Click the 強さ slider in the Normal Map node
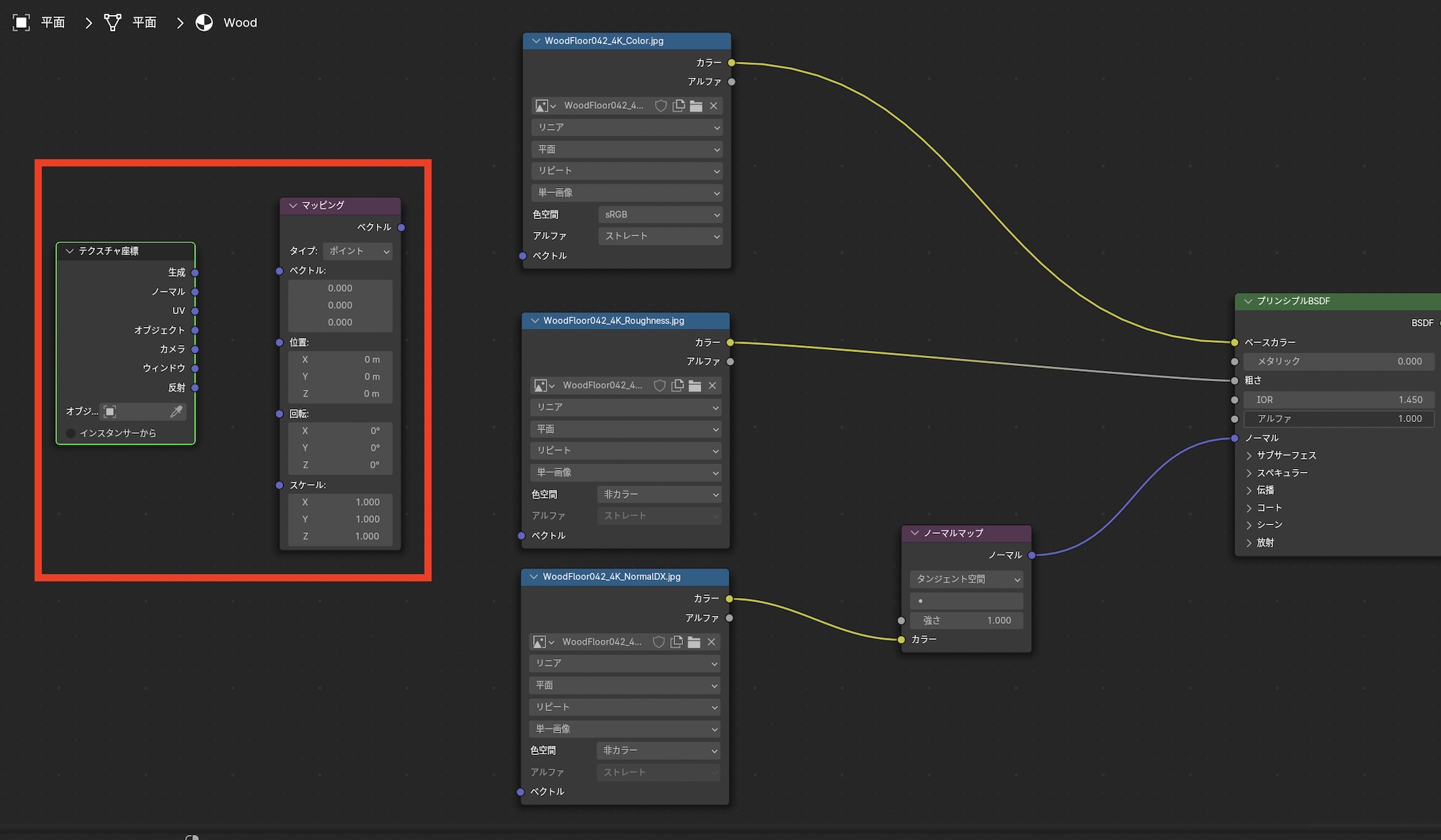1441x840 pixels. click(966, 620)
